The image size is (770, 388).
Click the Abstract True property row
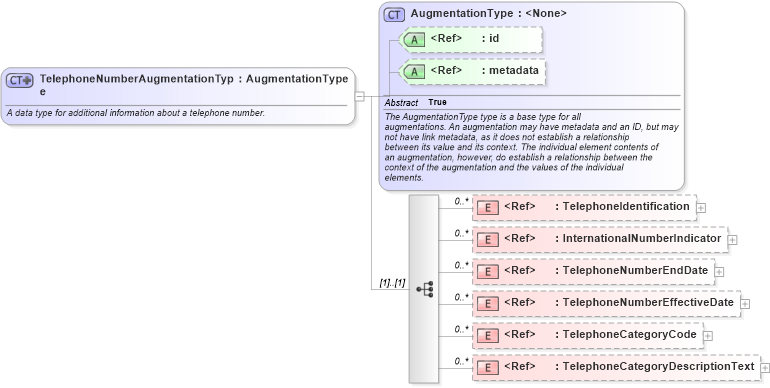click(x=532, y=102)
